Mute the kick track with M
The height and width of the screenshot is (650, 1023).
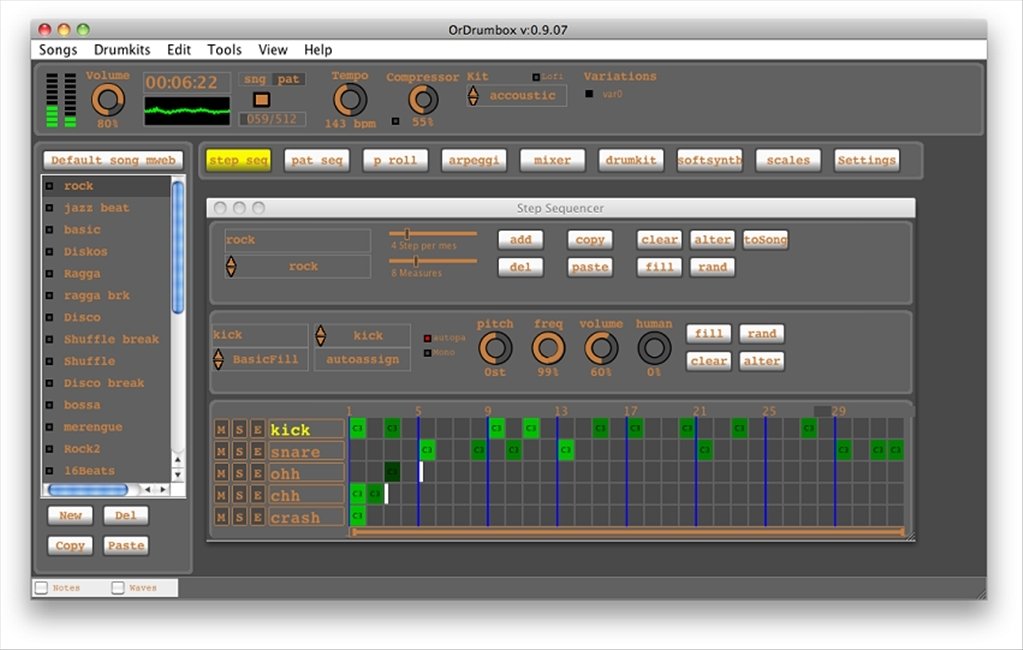click(x=221, y=429)
